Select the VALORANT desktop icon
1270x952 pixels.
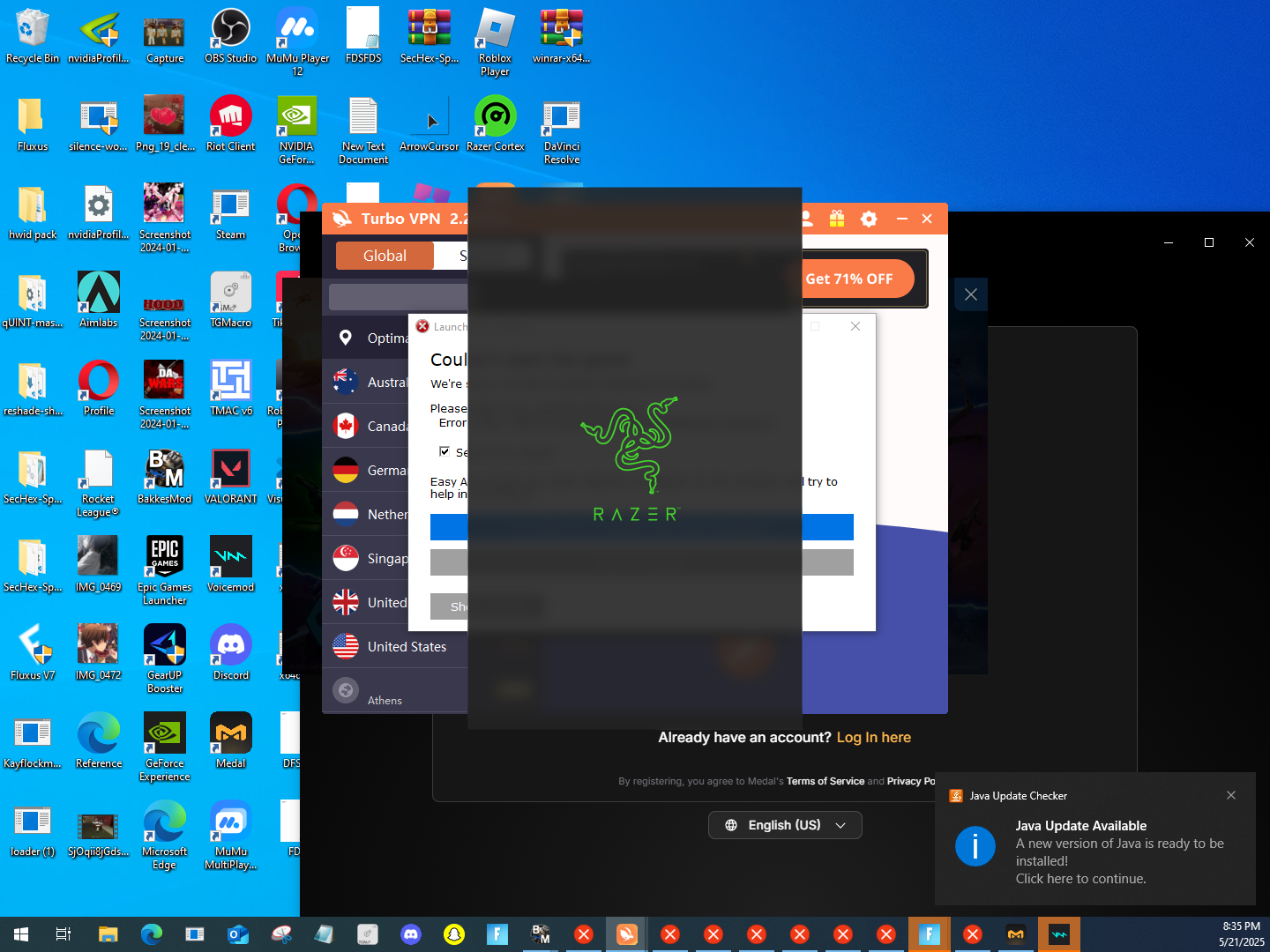point(230,477)
